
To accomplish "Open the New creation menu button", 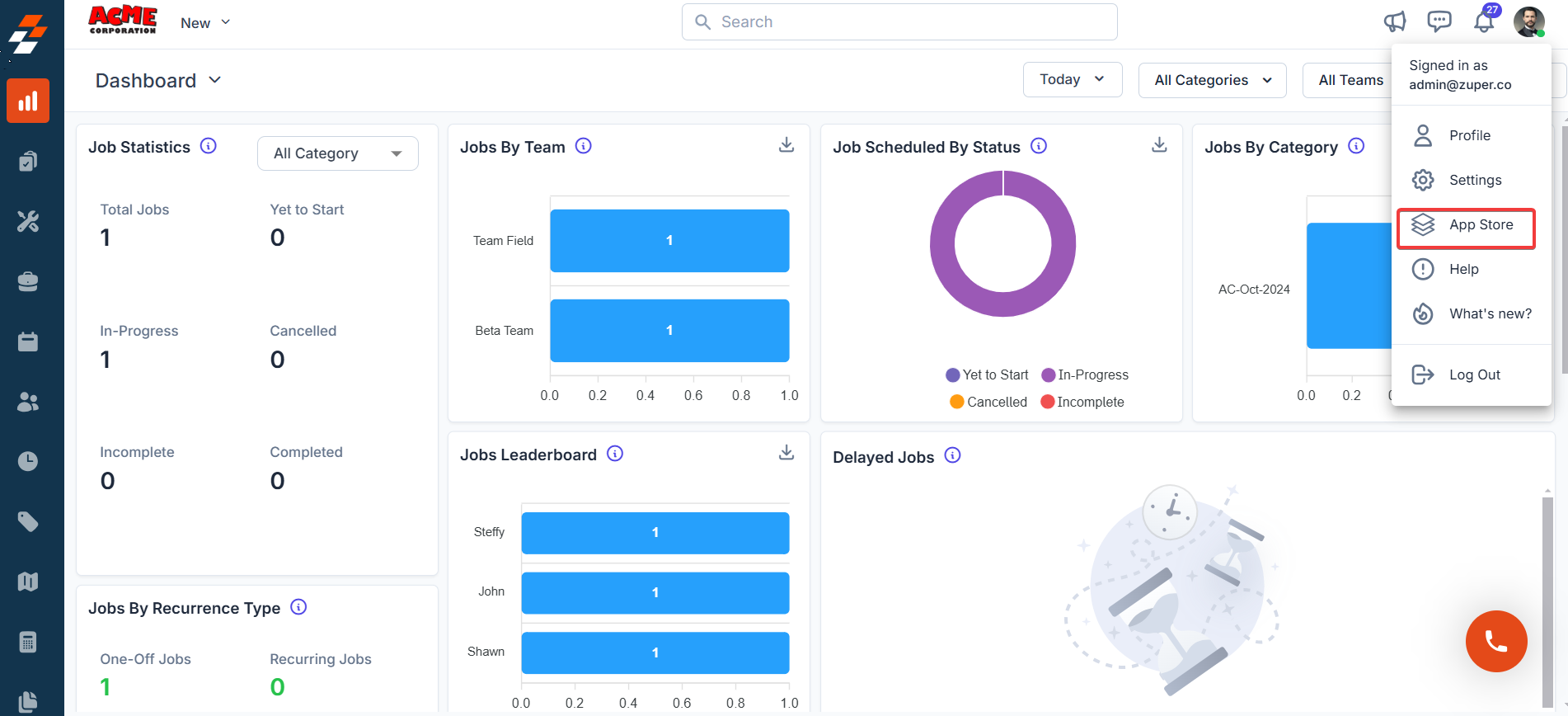I will tap(205, 23).
